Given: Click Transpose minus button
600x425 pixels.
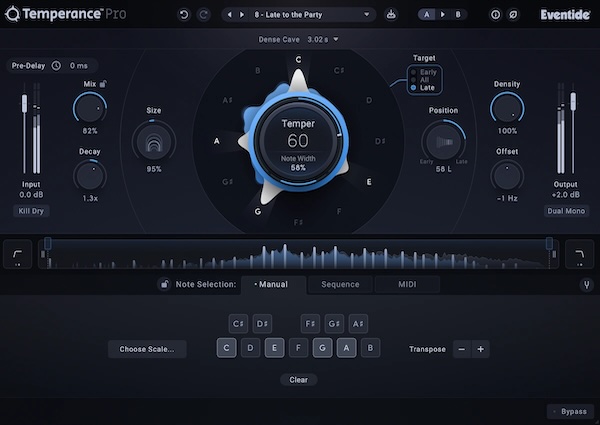Looking at the screenshot, I should (462, 349).
